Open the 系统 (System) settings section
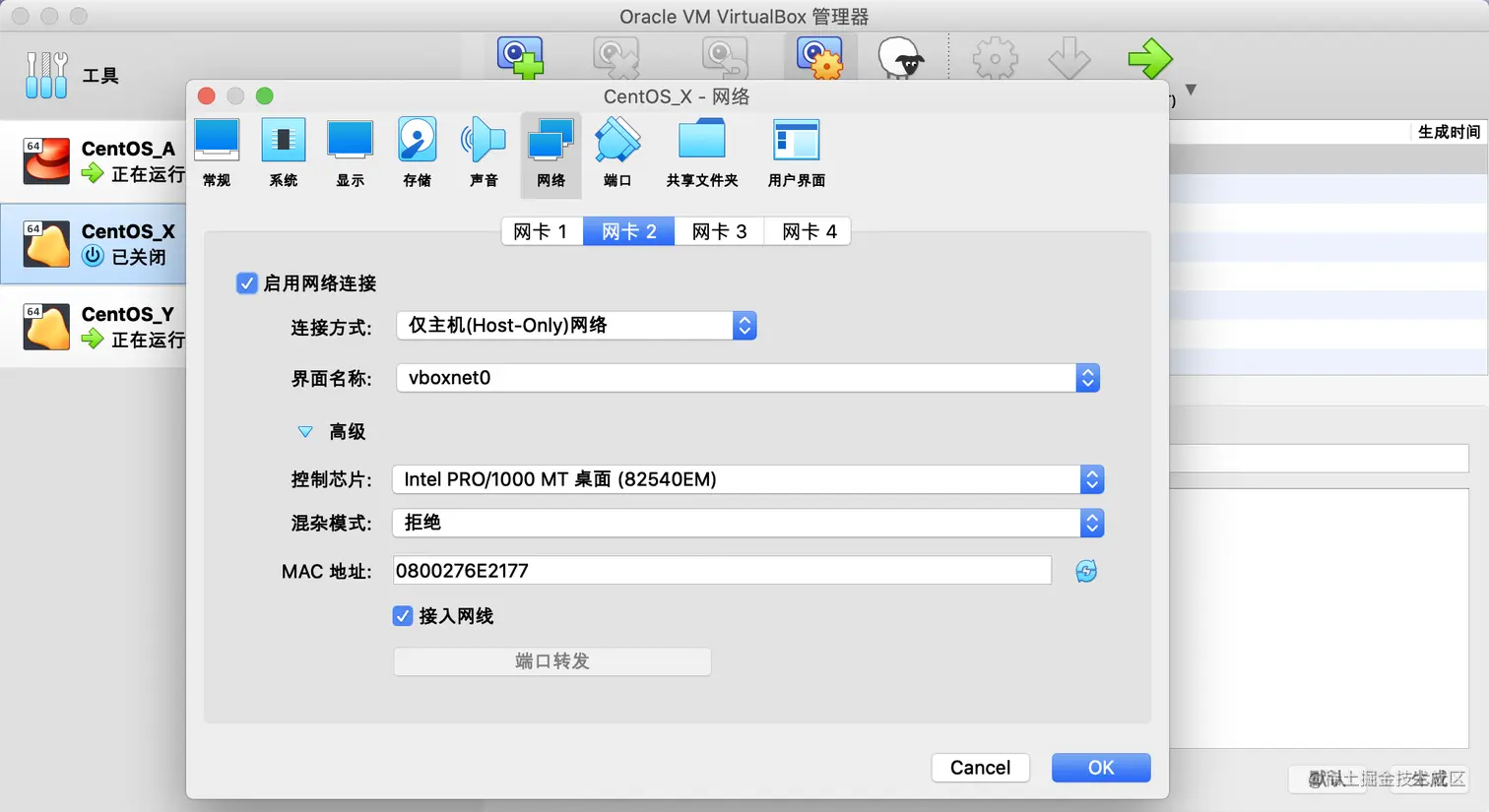This screenshot has height=812, width=1489. 284,153
